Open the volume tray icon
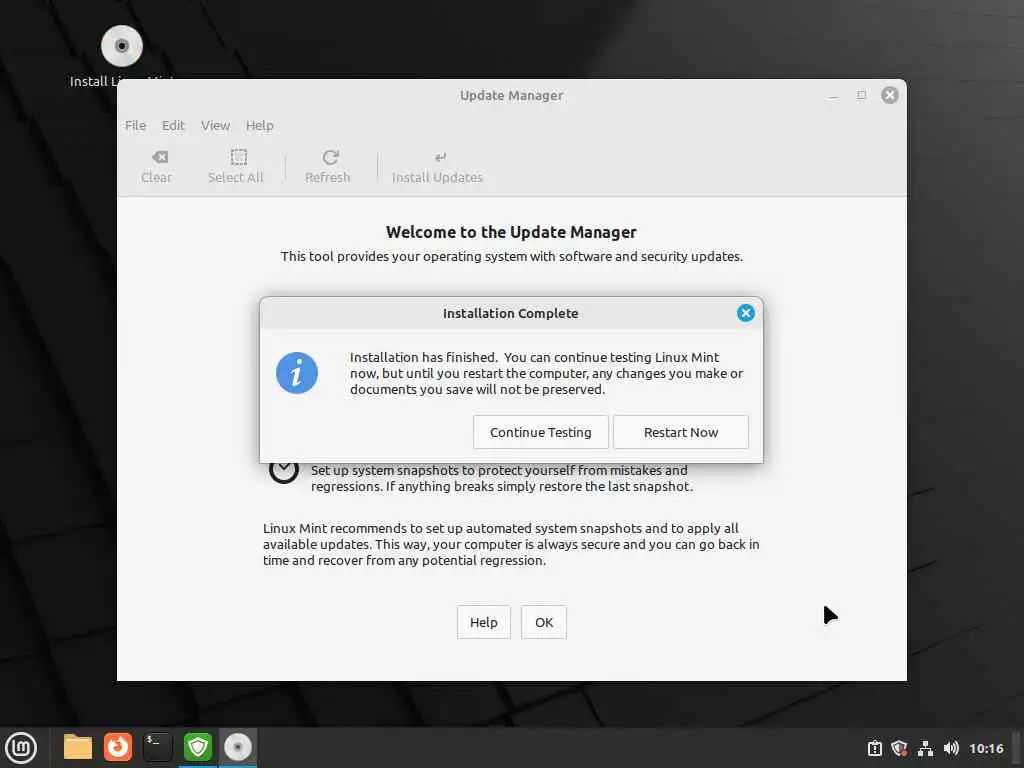The width and height of the screenshot is (1024, 768). 951,748
